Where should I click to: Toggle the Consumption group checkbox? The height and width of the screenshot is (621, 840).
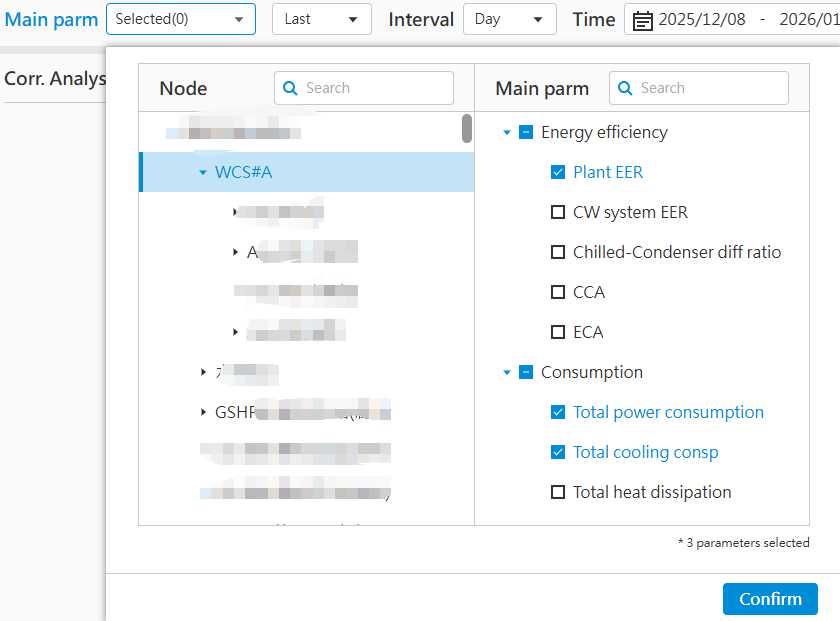coord(526,372)
